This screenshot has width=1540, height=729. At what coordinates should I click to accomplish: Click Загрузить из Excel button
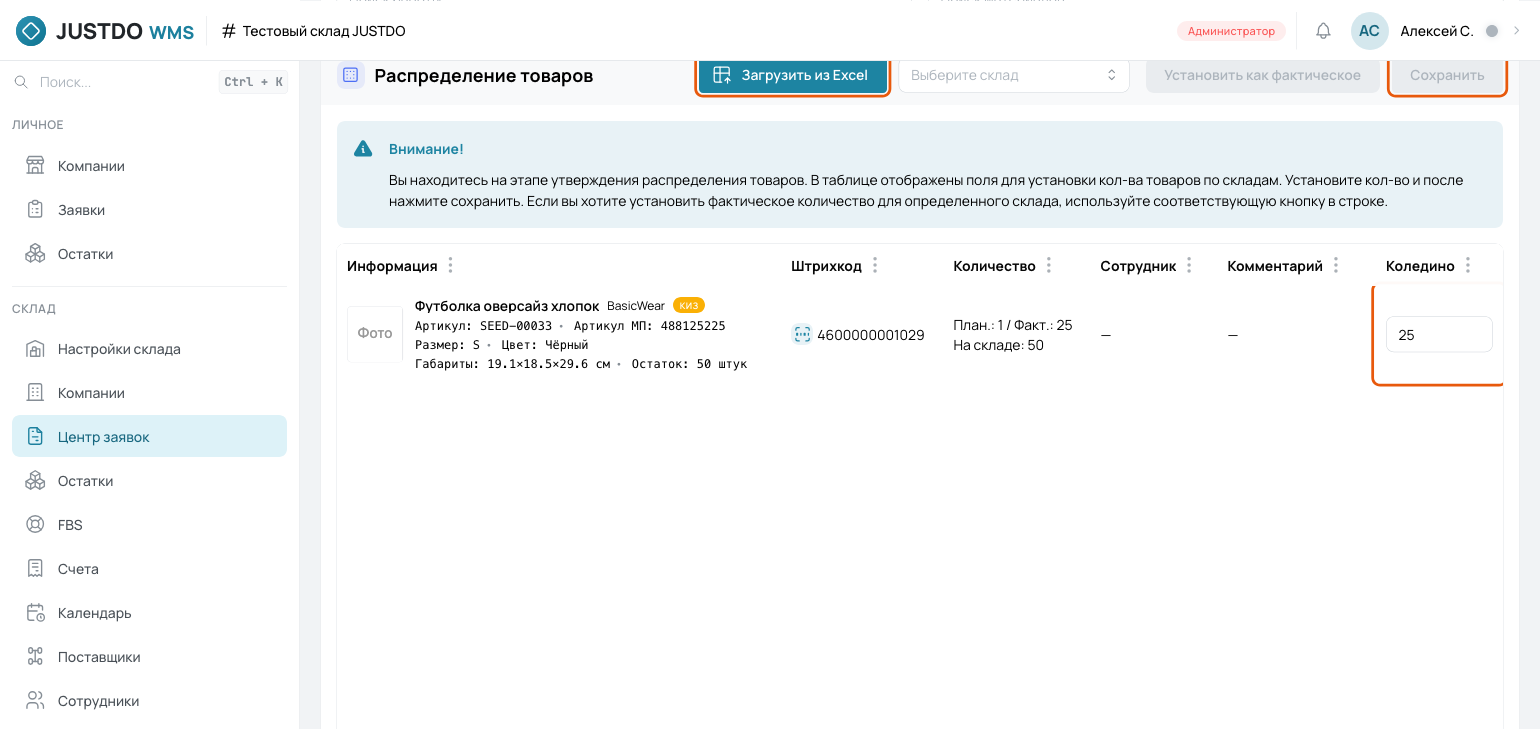click(792, 75)
